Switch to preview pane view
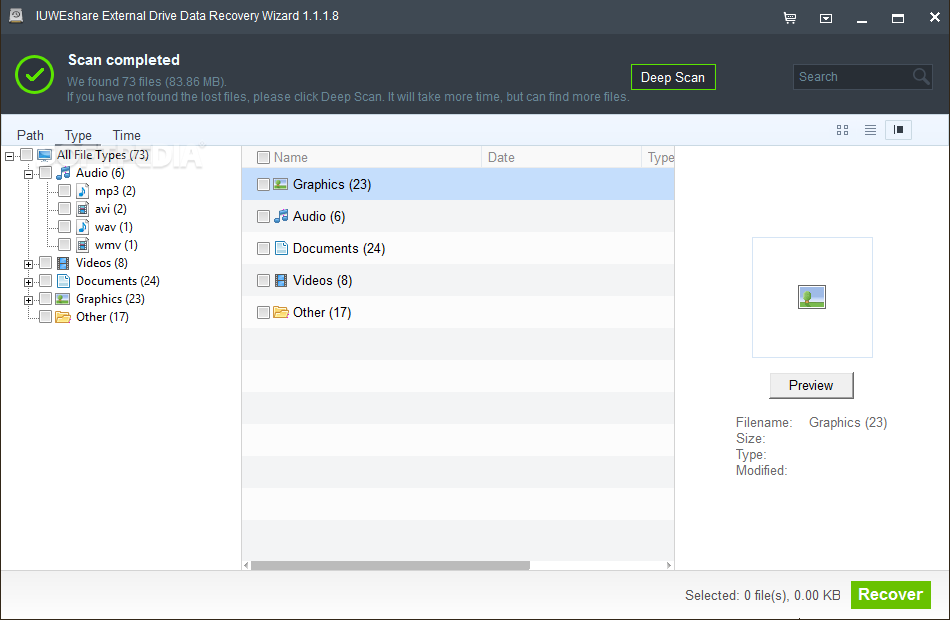The width and height of the screenshot is (950, 620). pyautogui.click(x=899, y=130)
